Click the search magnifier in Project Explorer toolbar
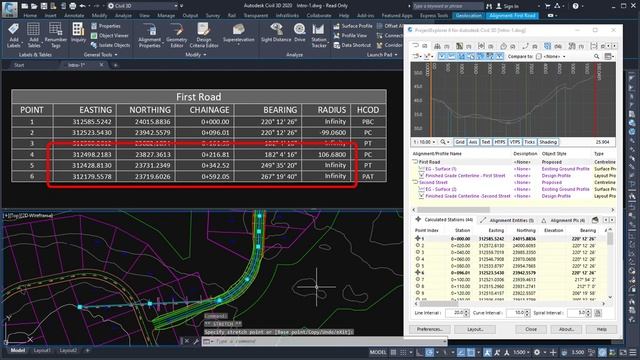 pos(596,56)
